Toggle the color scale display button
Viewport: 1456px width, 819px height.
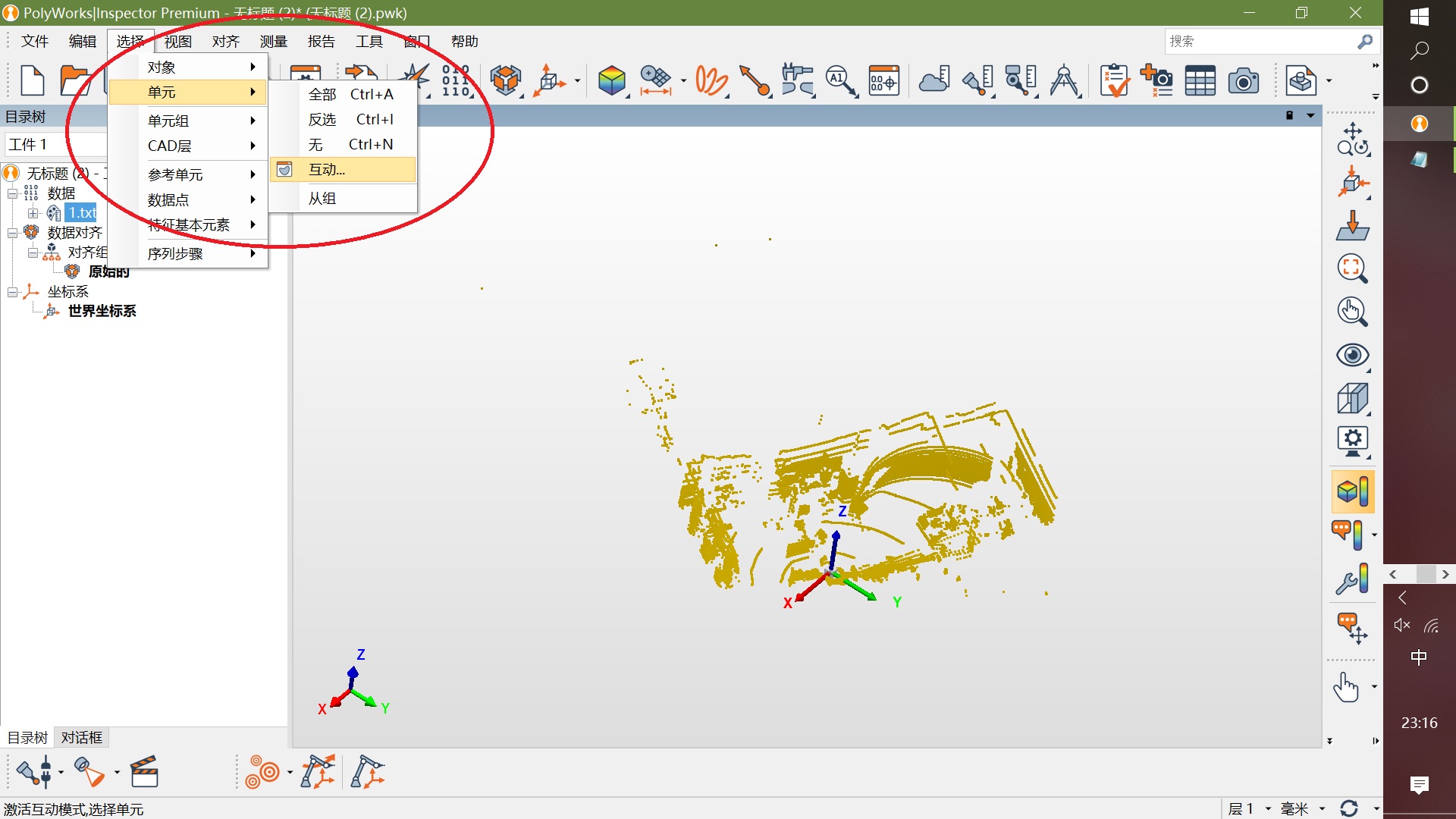(1352, 491)
